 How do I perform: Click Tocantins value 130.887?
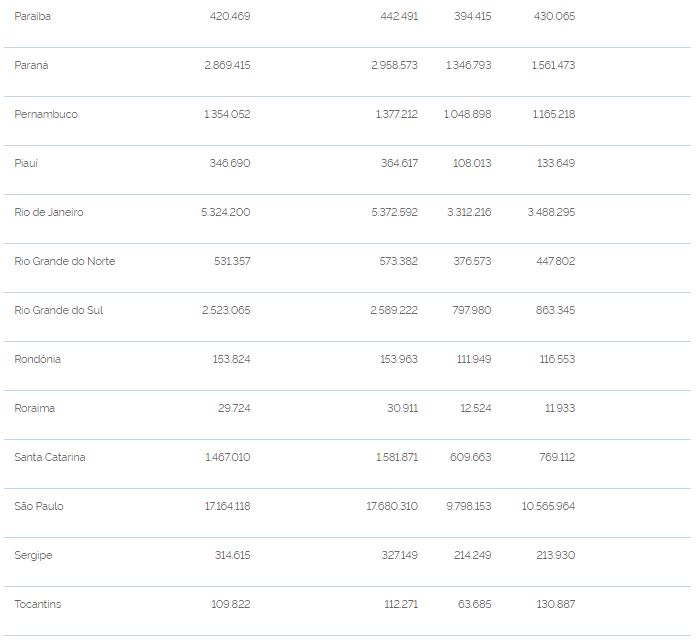pyautogui.click(x=555, y=604)
